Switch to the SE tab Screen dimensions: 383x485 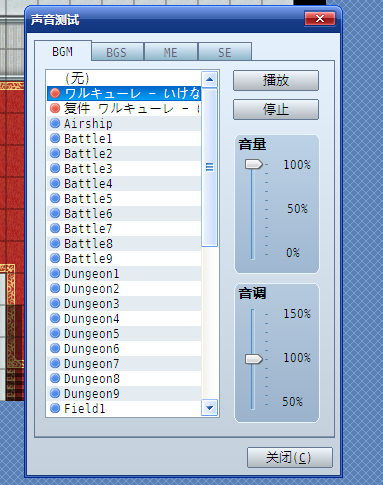pos(225,52)
